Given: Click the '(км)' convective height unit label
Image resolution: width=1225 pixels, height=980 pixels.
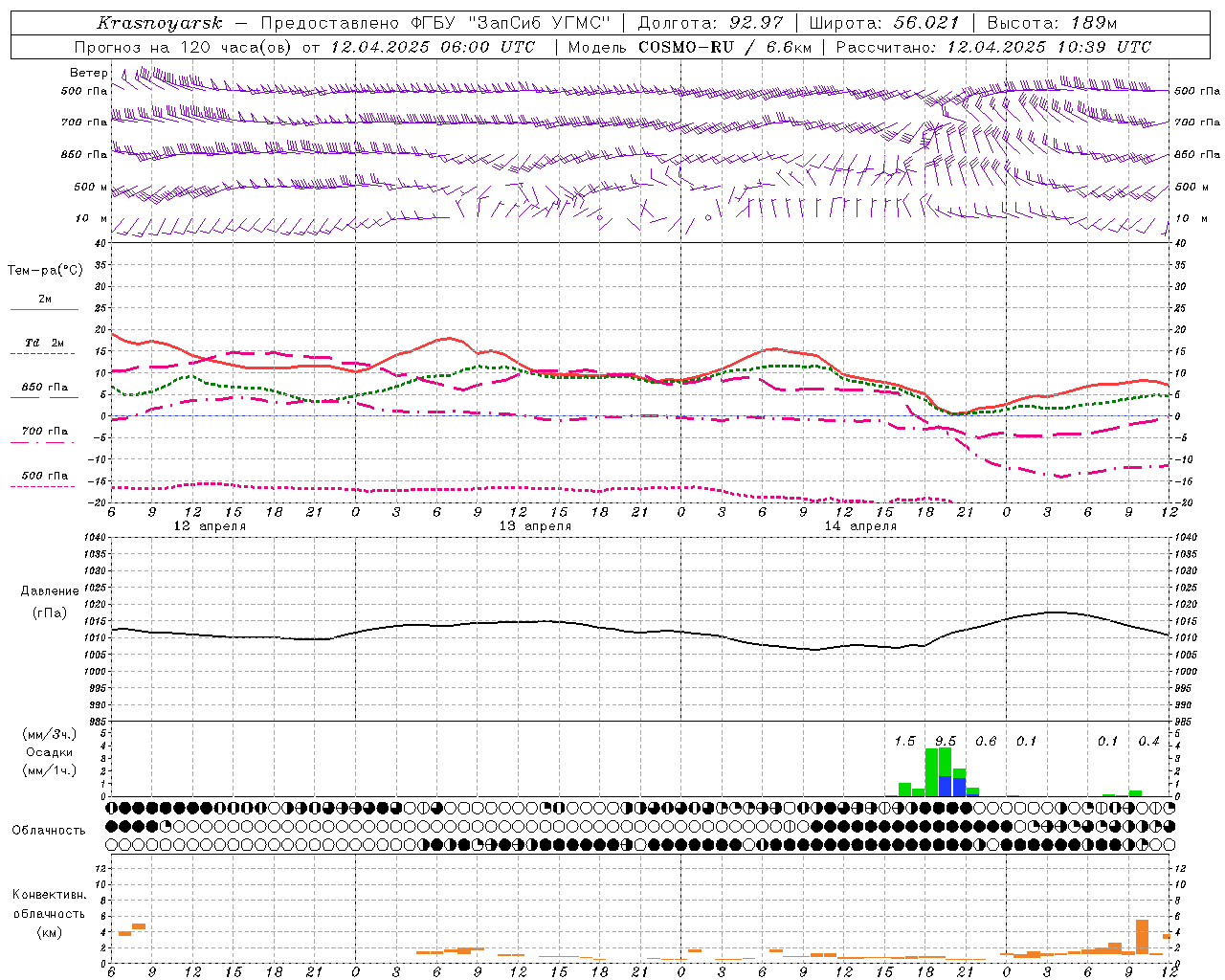Looking at the screenshot, I should [50, 932].
